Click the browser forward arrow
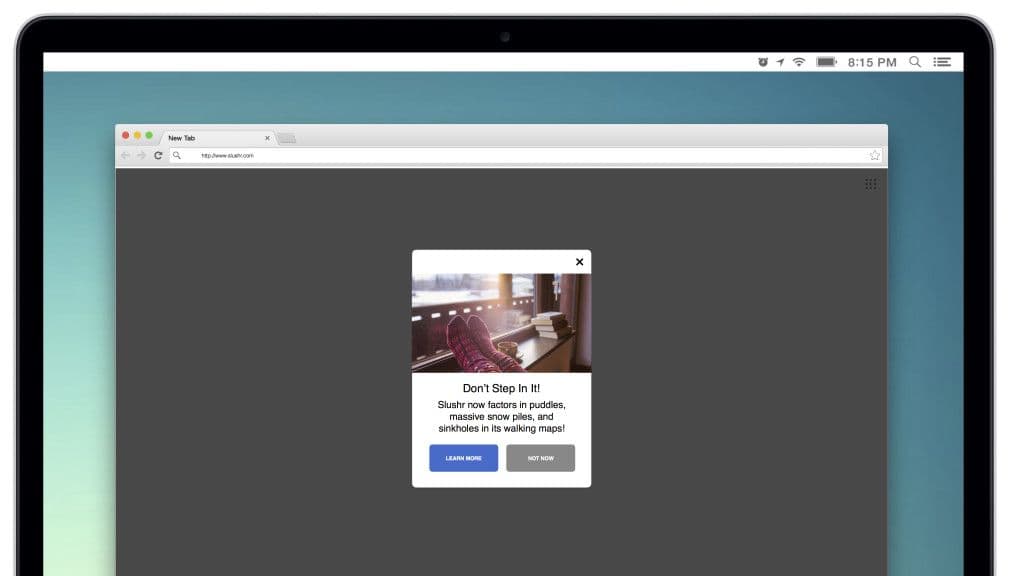The image size is (1024, 576). tap(141, 155)
